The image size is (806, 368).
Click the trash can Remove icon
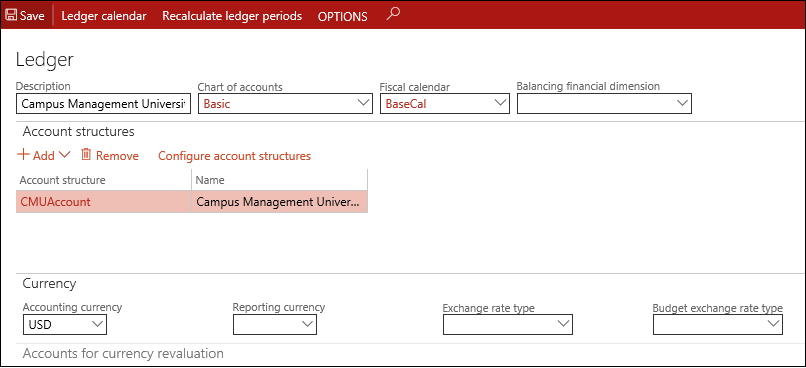pos(86,155)
